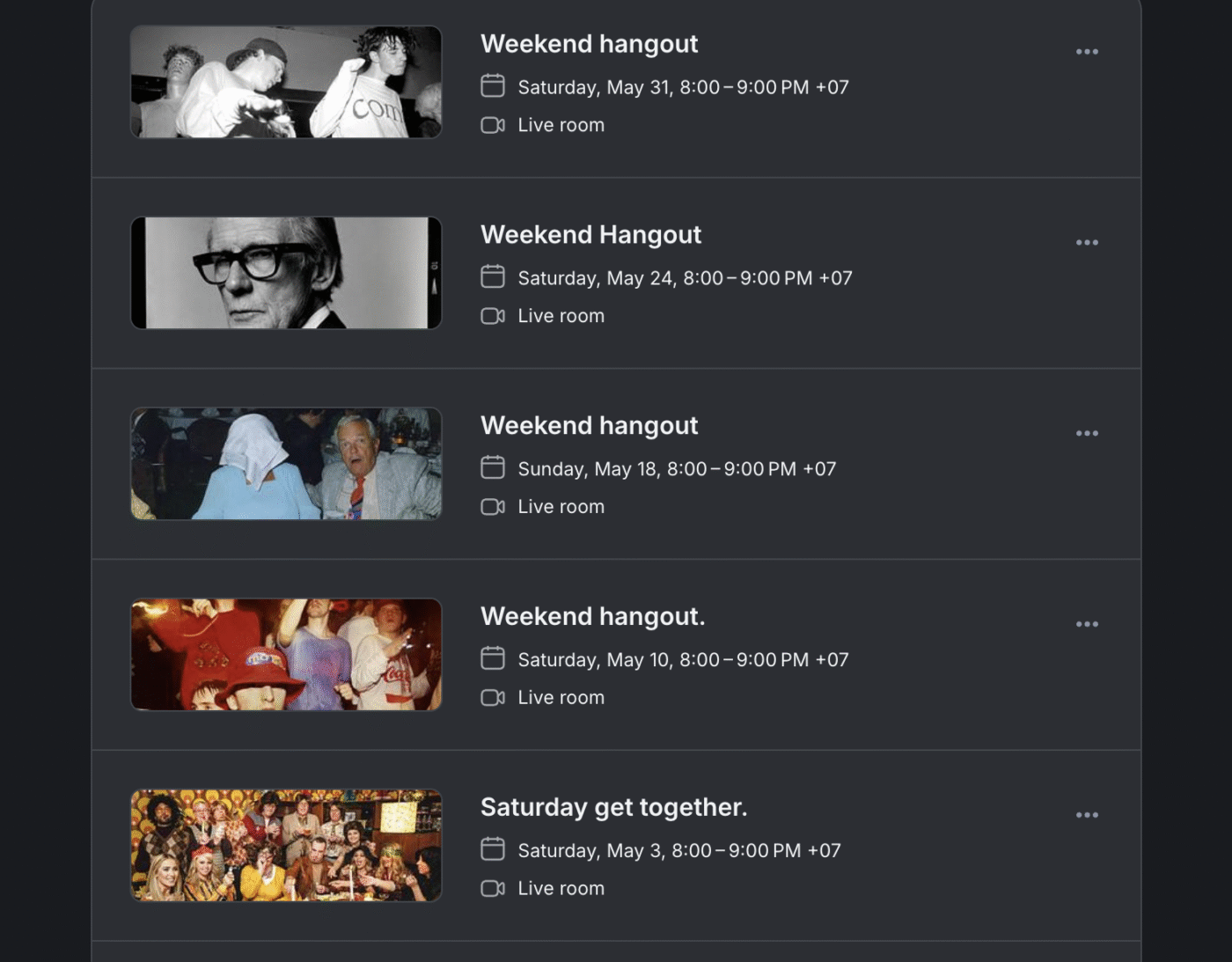Click video camera icon for May 10 Live room
Screen dimensions: 1232x962
493,698
